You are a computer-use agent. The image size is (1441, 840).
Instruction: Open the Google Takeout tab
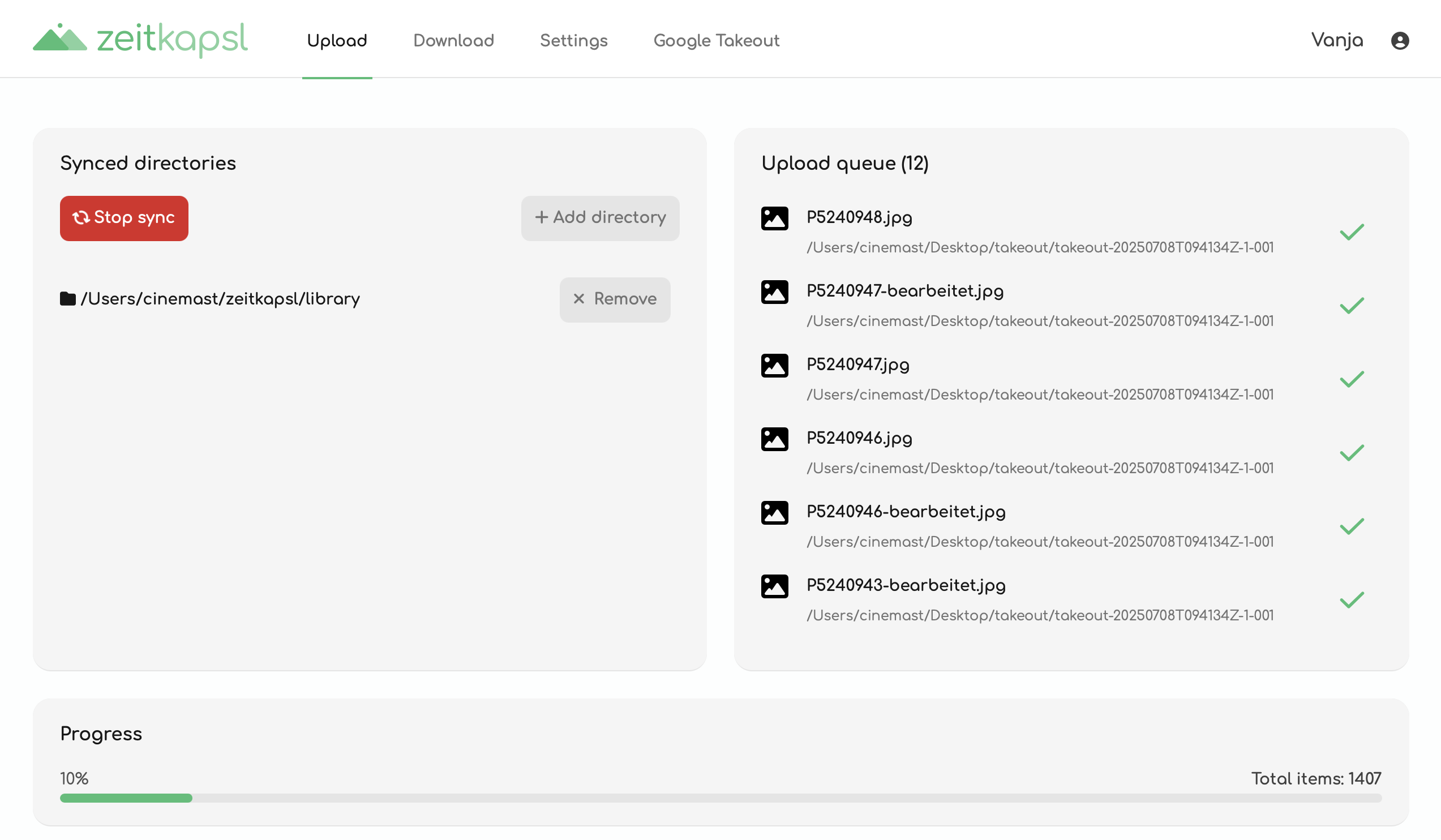pyautogui.click(x=716, y=41)
